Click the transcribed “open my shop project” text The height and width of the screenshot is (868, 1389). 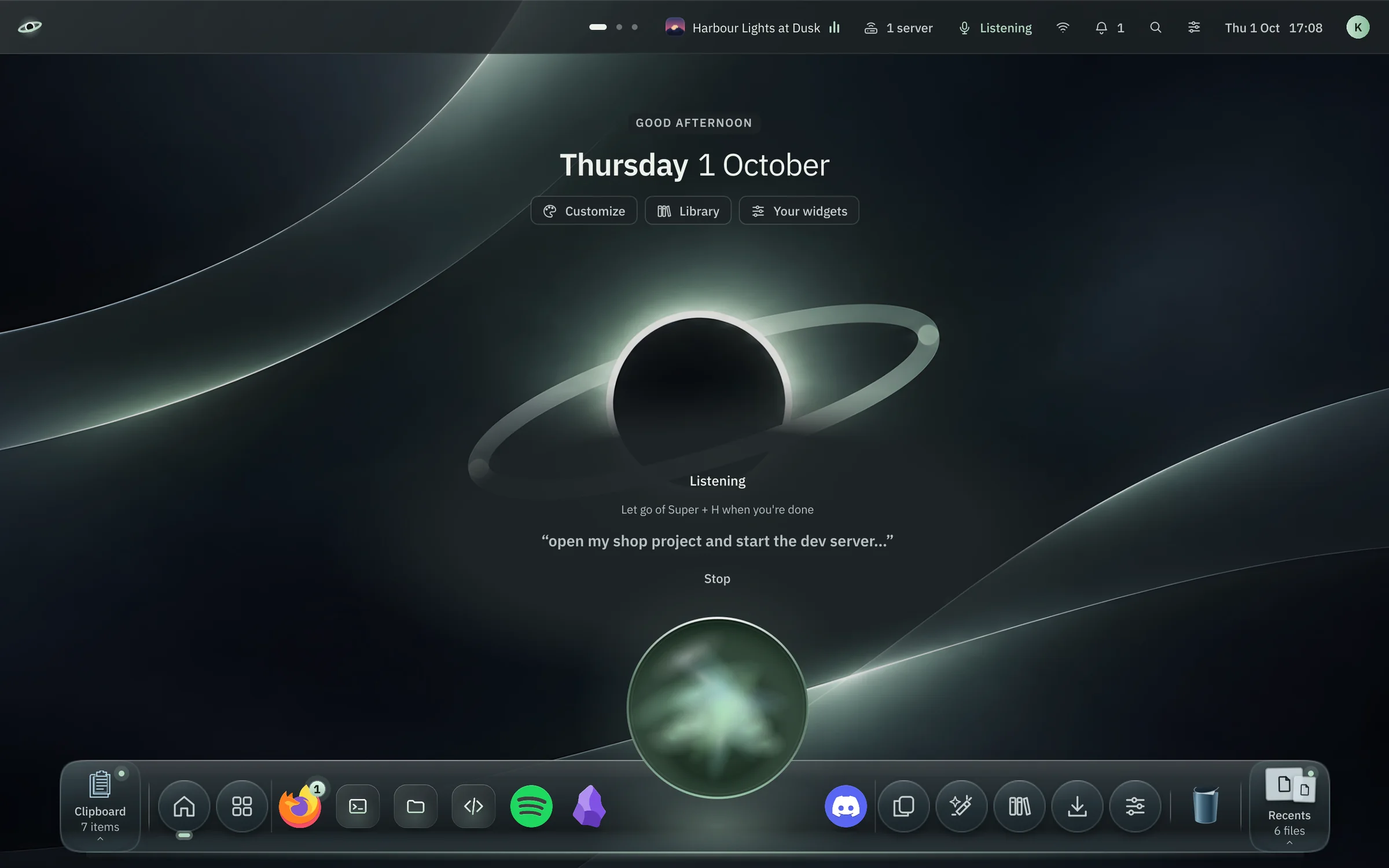(717, 541)
